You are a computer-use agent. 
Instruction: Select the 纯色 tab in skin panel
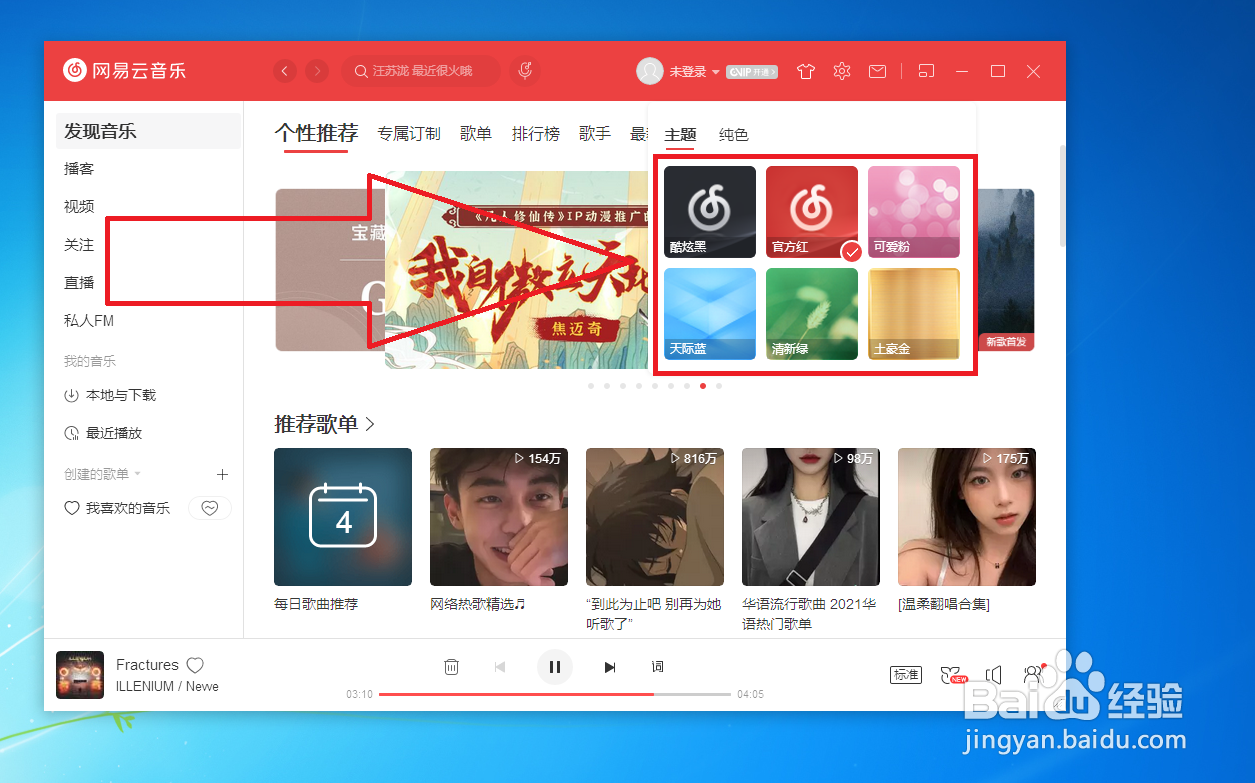734,135
